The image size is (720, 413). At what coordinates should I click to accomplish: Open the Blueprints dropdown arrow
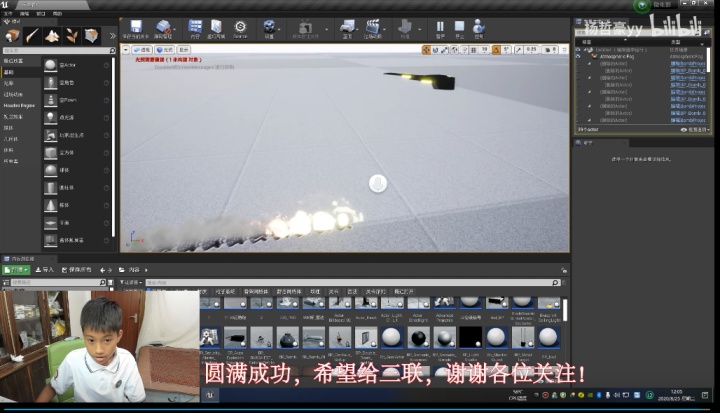[x=358, y=29]
